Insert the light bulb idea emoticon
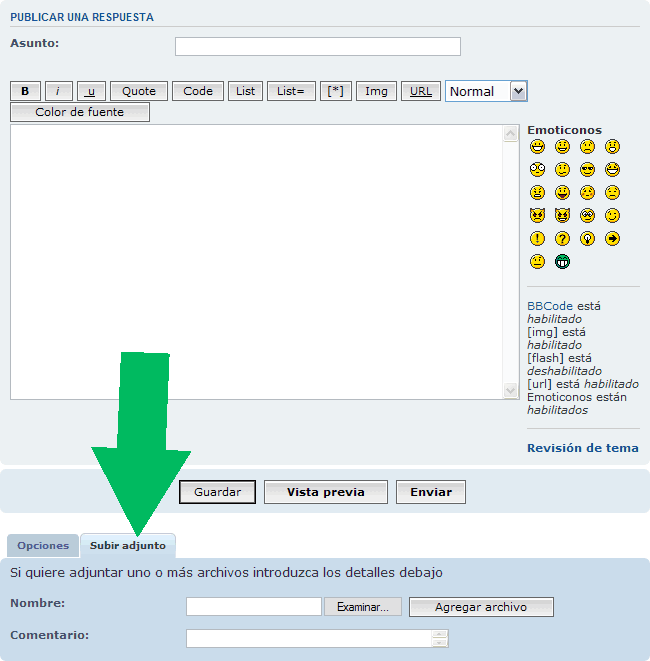Image resolution: width=650 pixels, height=661 pixels. click(587, 239)
